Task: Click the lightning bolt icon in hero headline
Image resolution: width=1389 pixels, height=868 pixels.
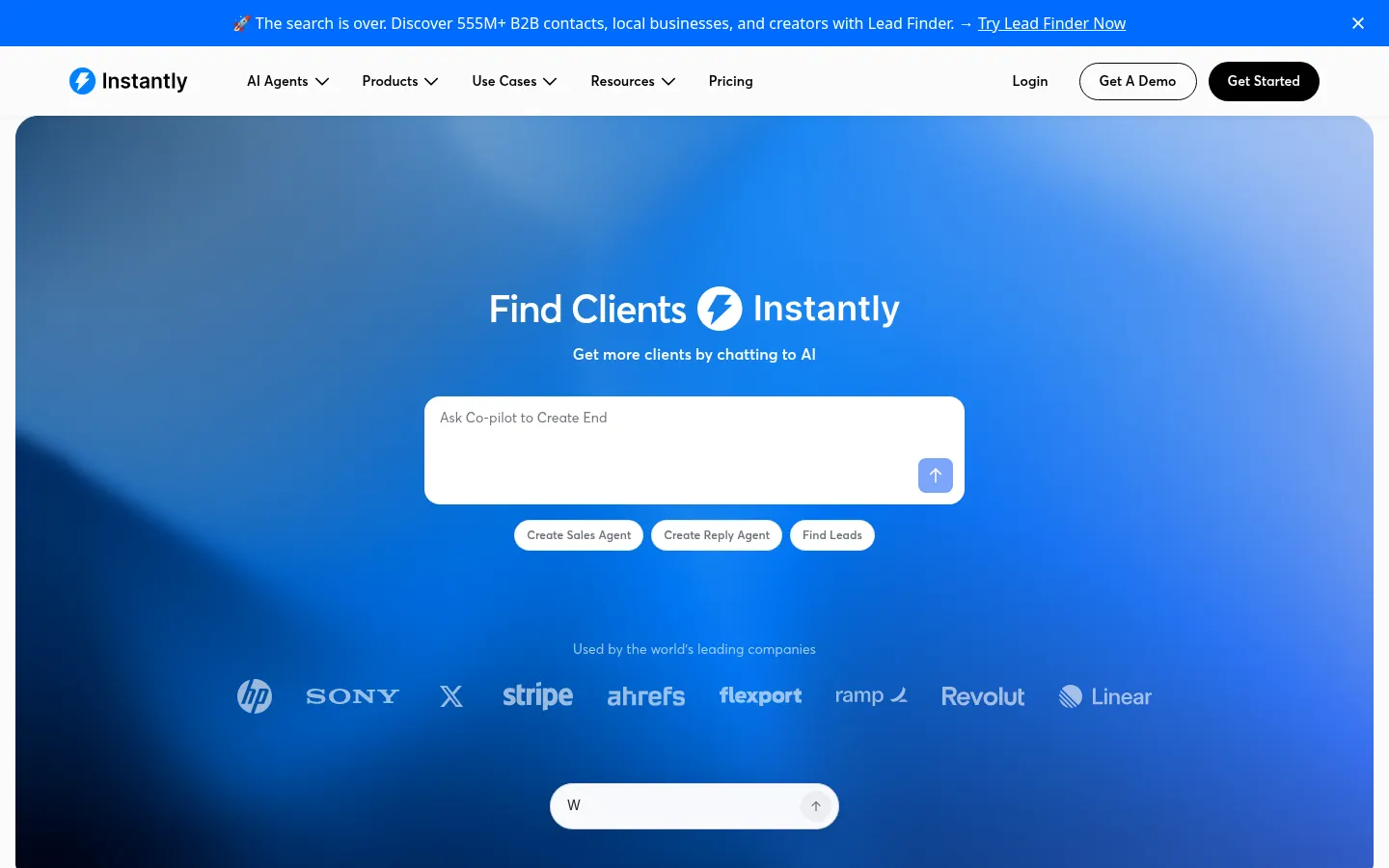Action: tap(720, 309)
